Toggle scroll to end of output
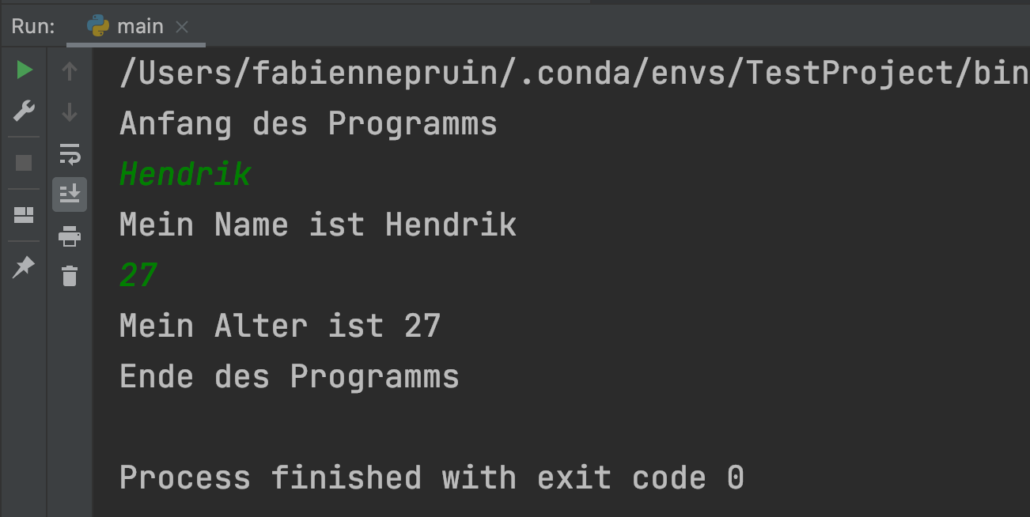 tap(69, 194)
